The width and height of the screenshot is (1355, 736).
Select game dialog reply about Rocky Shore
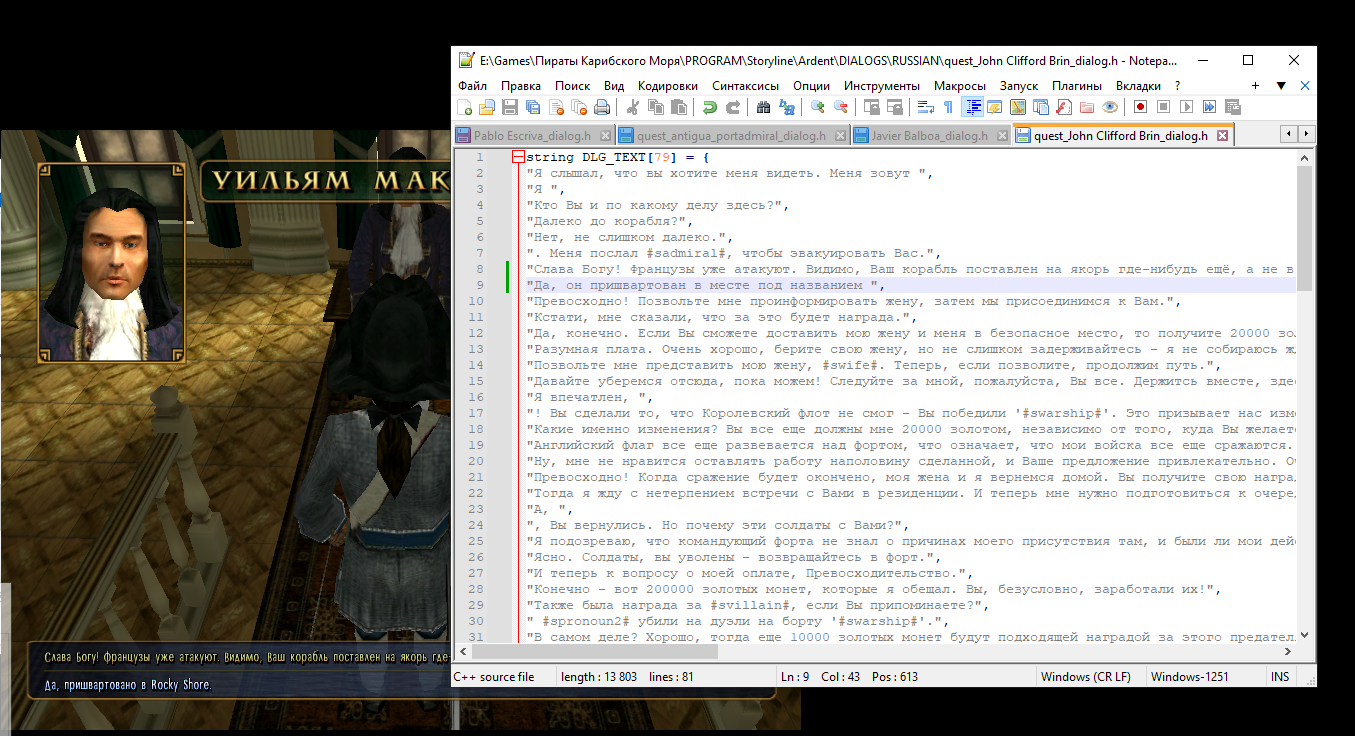(x=128, y=685)
